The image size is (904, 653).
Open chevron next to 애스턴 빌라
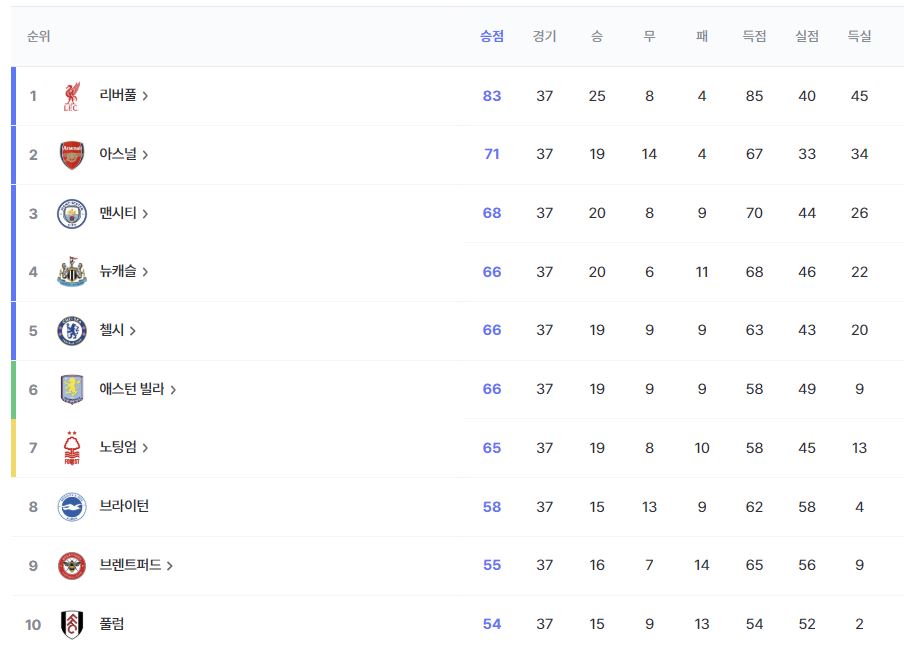tap(173, 390)
